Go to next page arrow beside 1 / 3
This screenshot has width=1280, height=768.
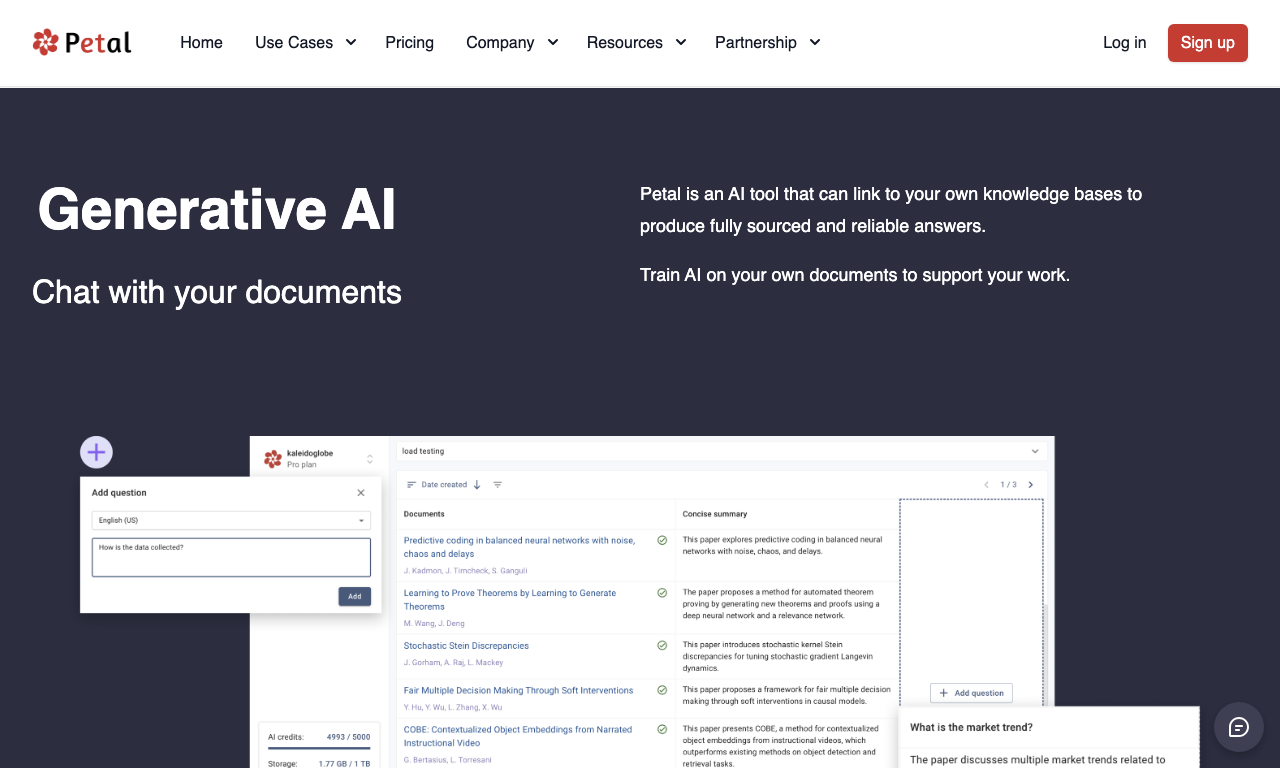1031,485
